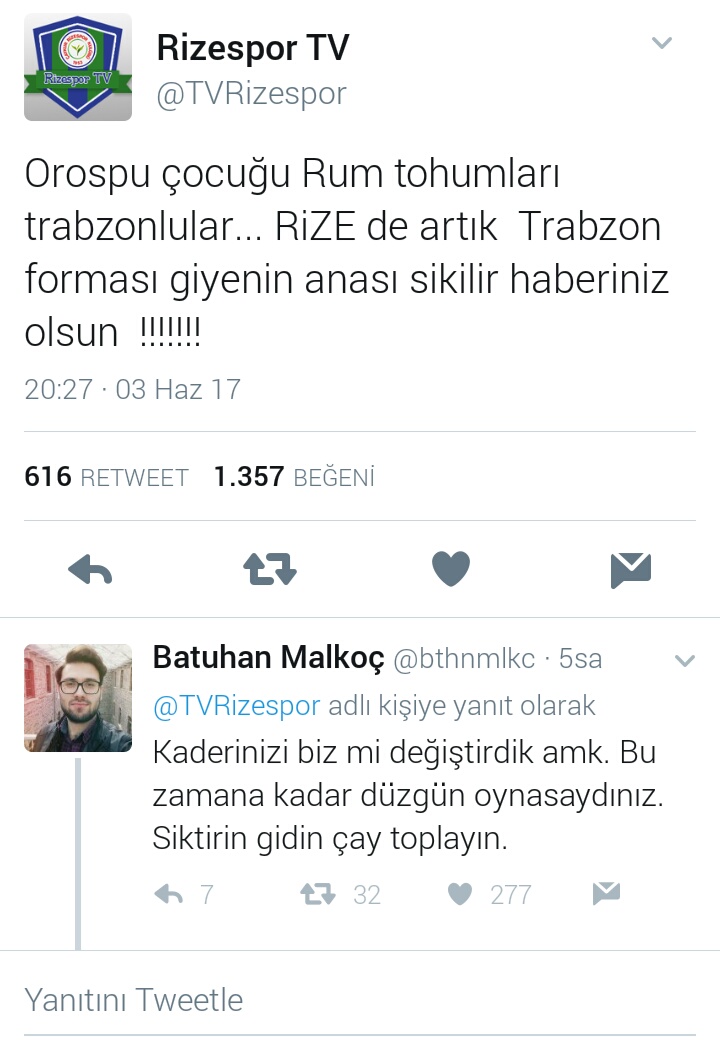The height and width of the screenshot is (1046, 720).
Task: Share Batuhan's reply via message icon
Action: point(607,893)
